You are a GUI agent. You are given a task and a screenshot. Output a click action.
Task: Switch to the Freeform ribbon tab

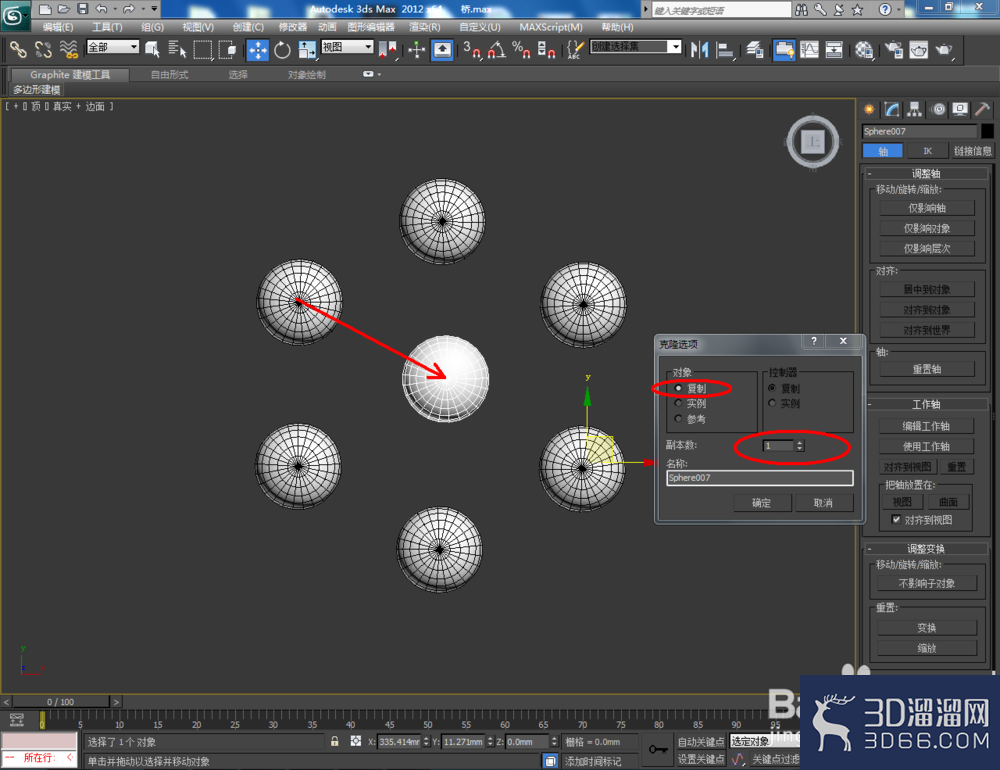(170, 75)
